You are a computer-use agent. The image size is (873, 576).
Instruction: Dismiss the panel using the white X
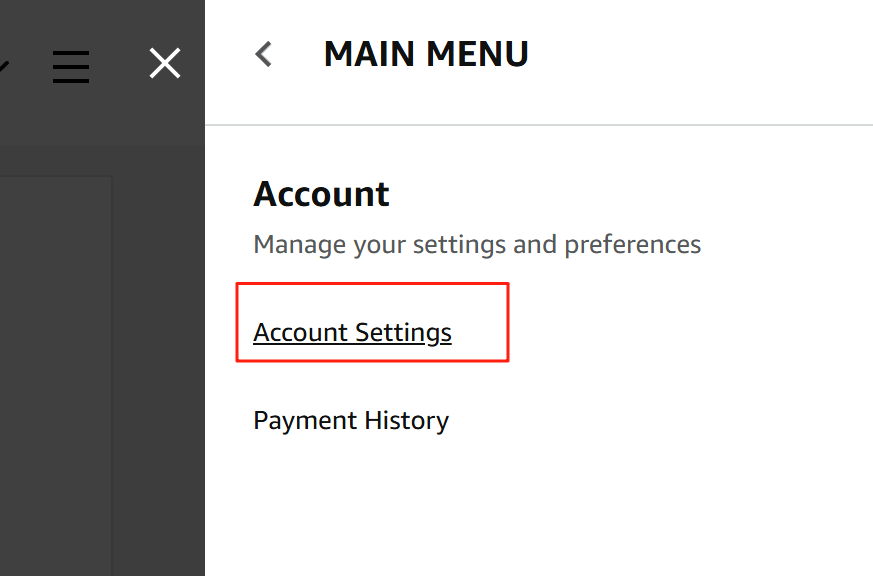[165, 64]
